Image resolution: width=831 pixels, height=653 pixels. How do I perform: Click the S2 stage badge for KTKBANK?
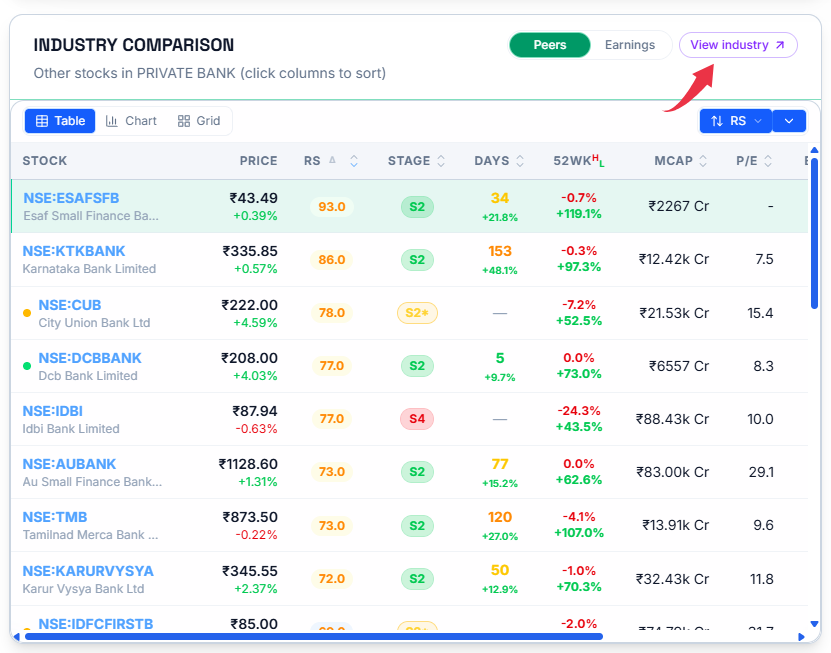(x=417, y=260)
